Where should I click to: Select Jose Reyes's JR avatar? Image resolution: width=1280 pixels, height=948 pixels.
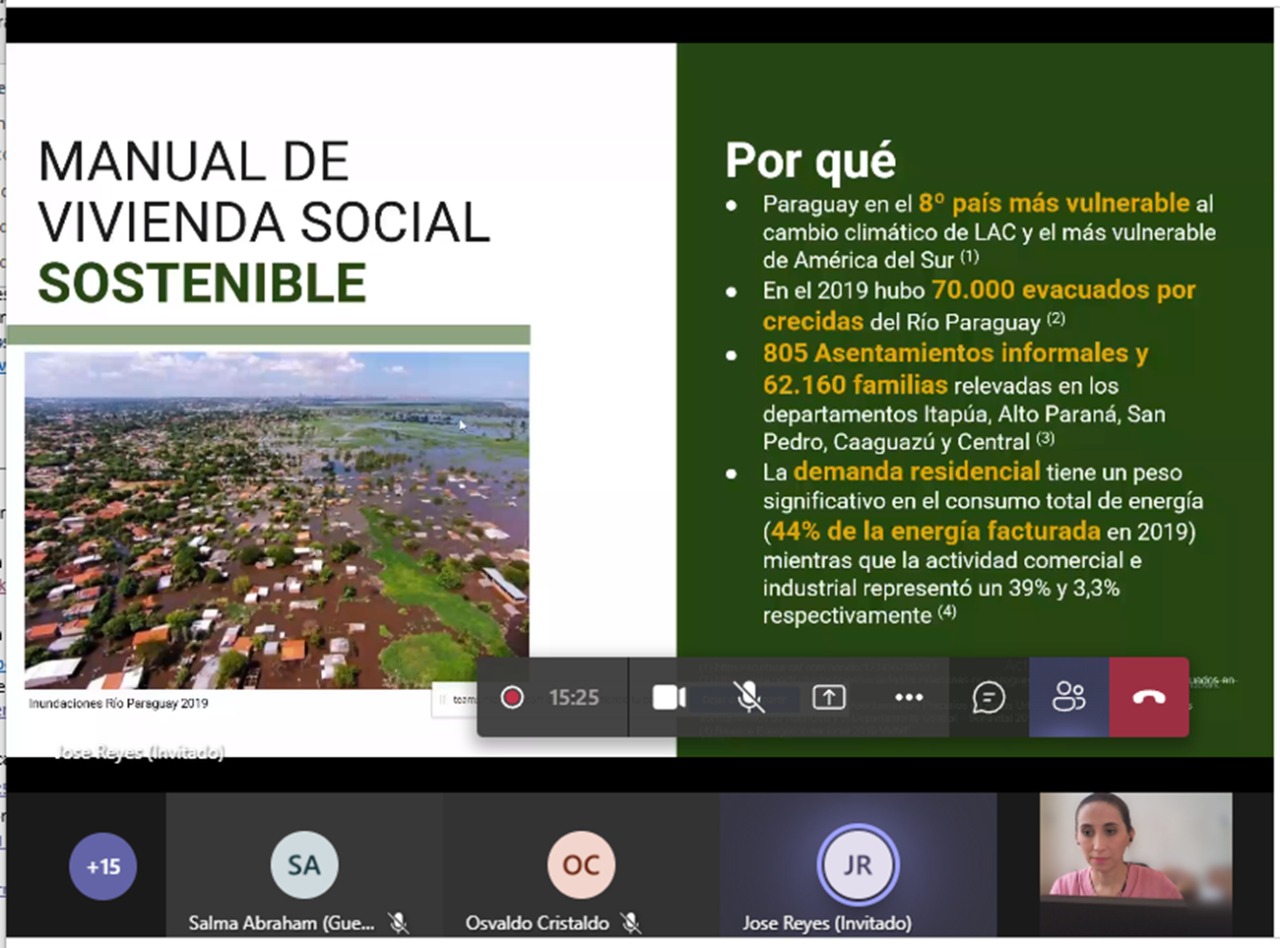coord(858,865)
